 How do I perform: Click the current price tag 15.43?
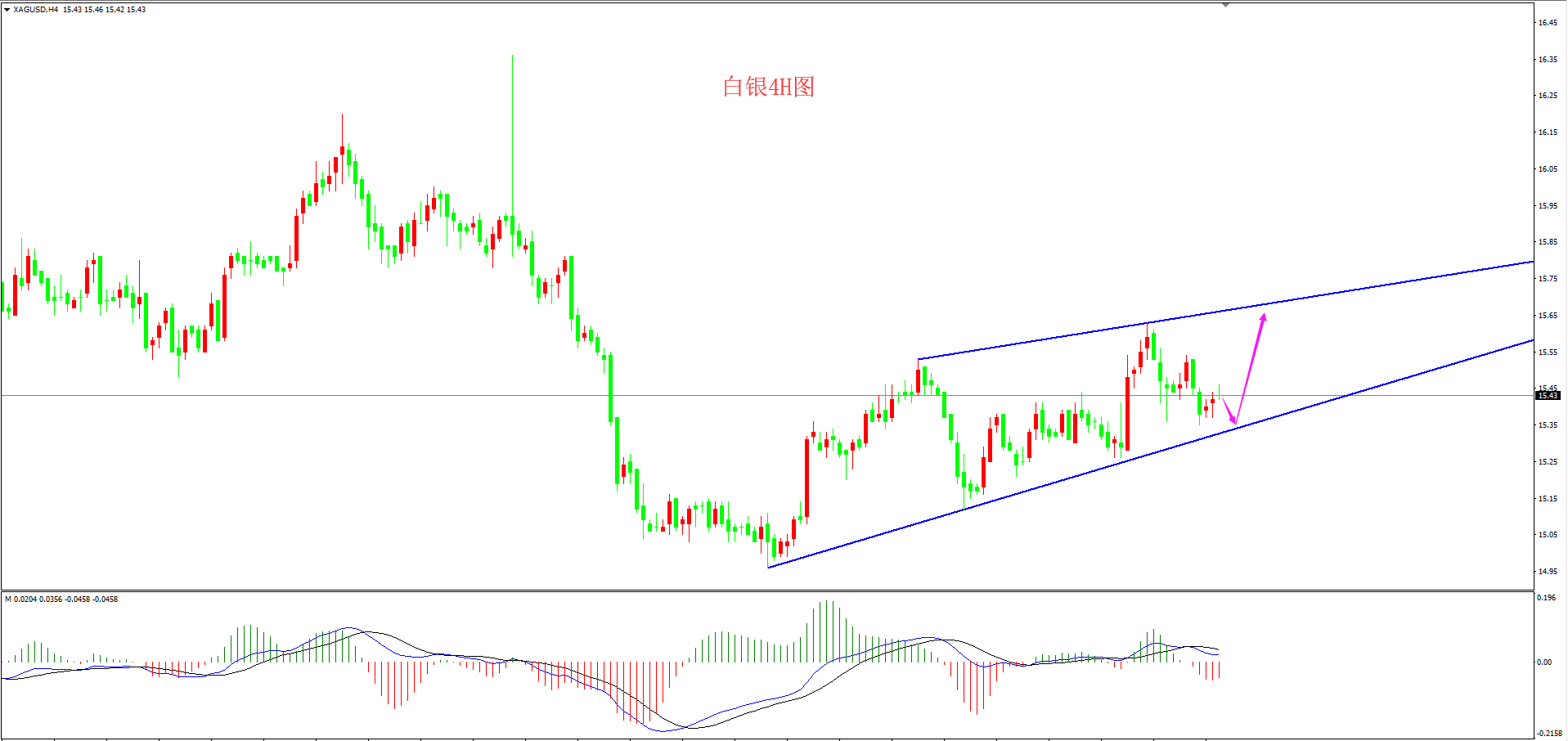click(x=1548, y=396)
